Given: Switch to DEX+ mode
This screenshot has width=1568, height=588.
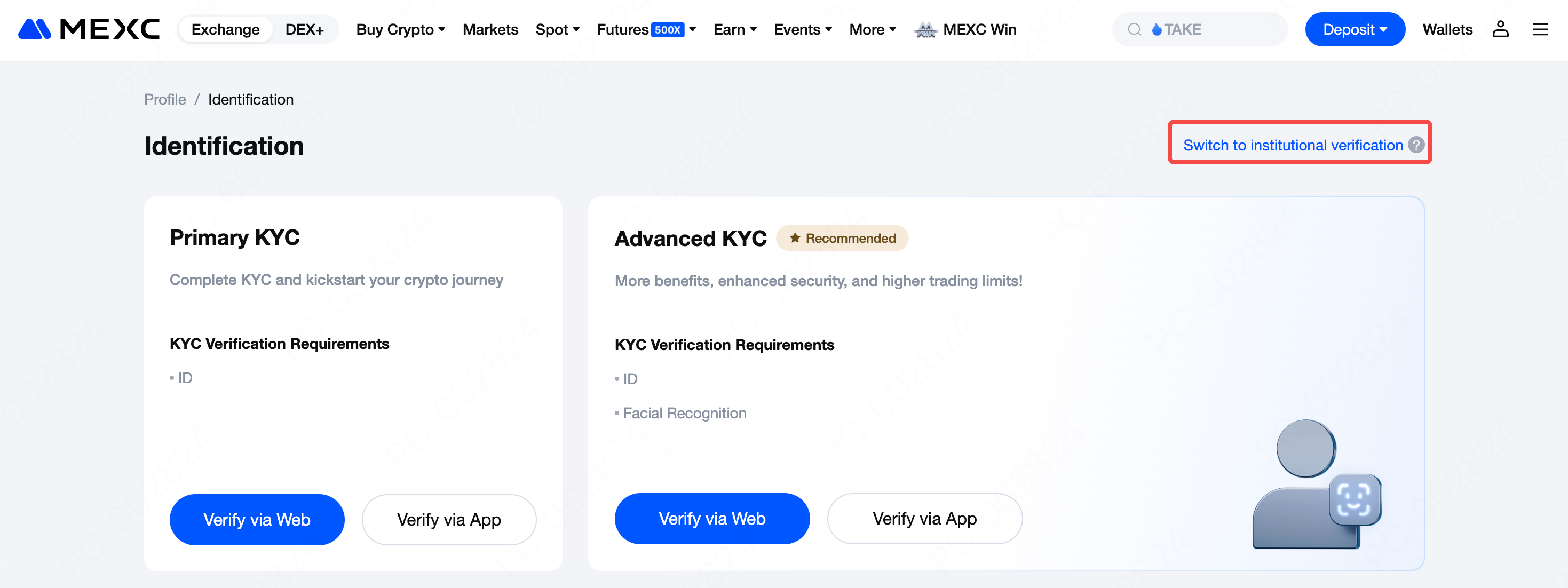Looking at the screenshot, I should (304, 29).
